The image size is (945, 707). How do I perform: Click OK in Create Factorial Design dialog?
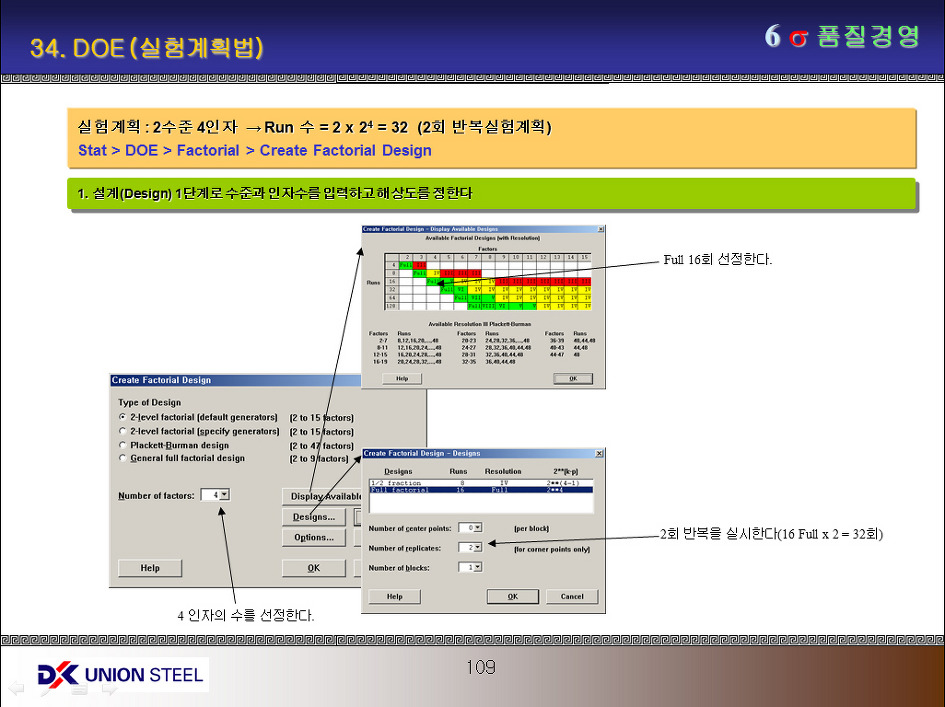coord(313,568)
